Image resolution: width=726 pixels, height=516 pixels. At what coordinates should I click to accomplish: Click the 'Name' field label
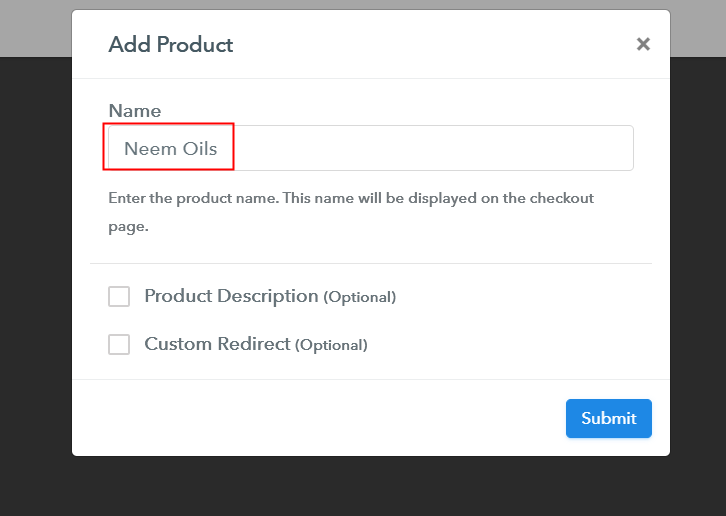(135, 111)
